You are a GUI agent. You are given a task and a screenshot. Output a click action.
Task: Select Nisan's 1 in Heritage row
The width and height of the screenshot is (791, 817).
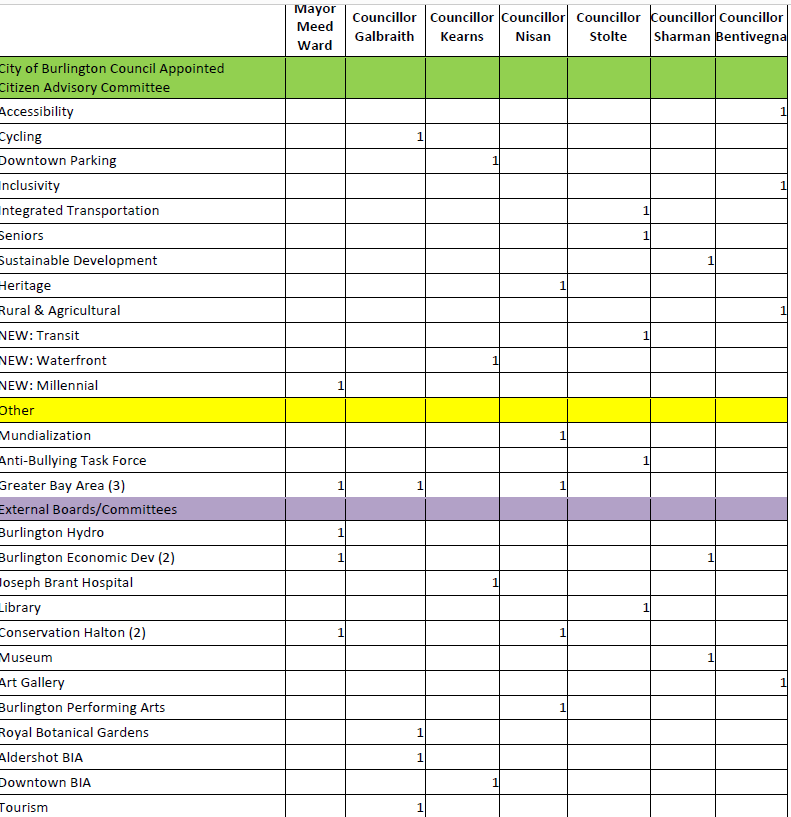[563, 286]
